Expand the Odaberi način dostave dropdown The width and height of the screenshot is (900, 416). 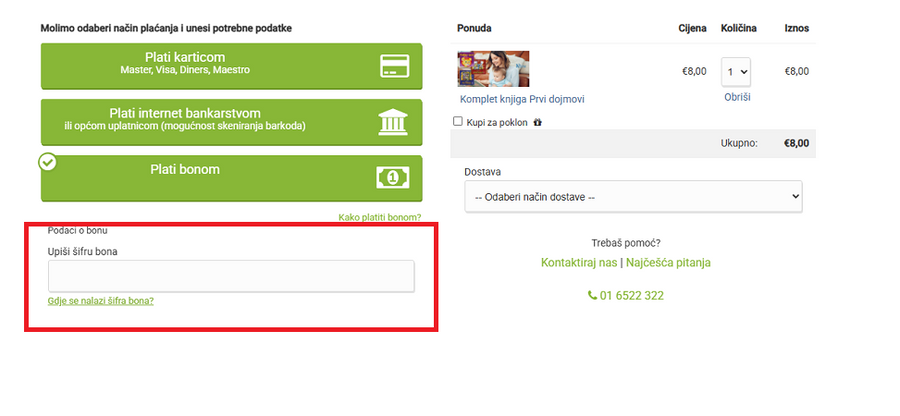coord(633,197)
